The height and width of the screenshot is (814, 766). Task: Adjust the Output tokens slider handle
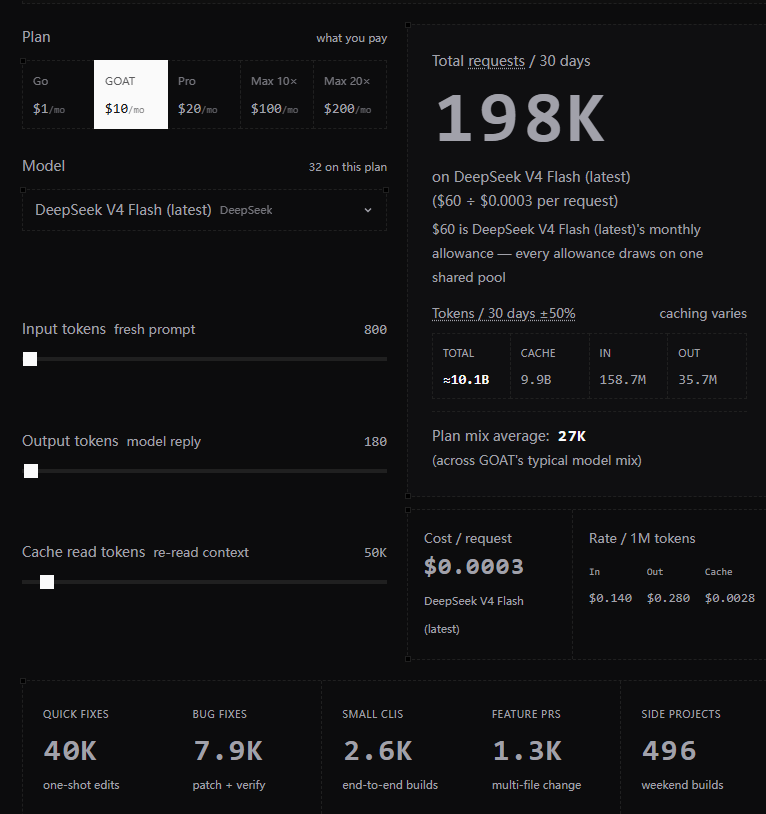pos(31,471)
